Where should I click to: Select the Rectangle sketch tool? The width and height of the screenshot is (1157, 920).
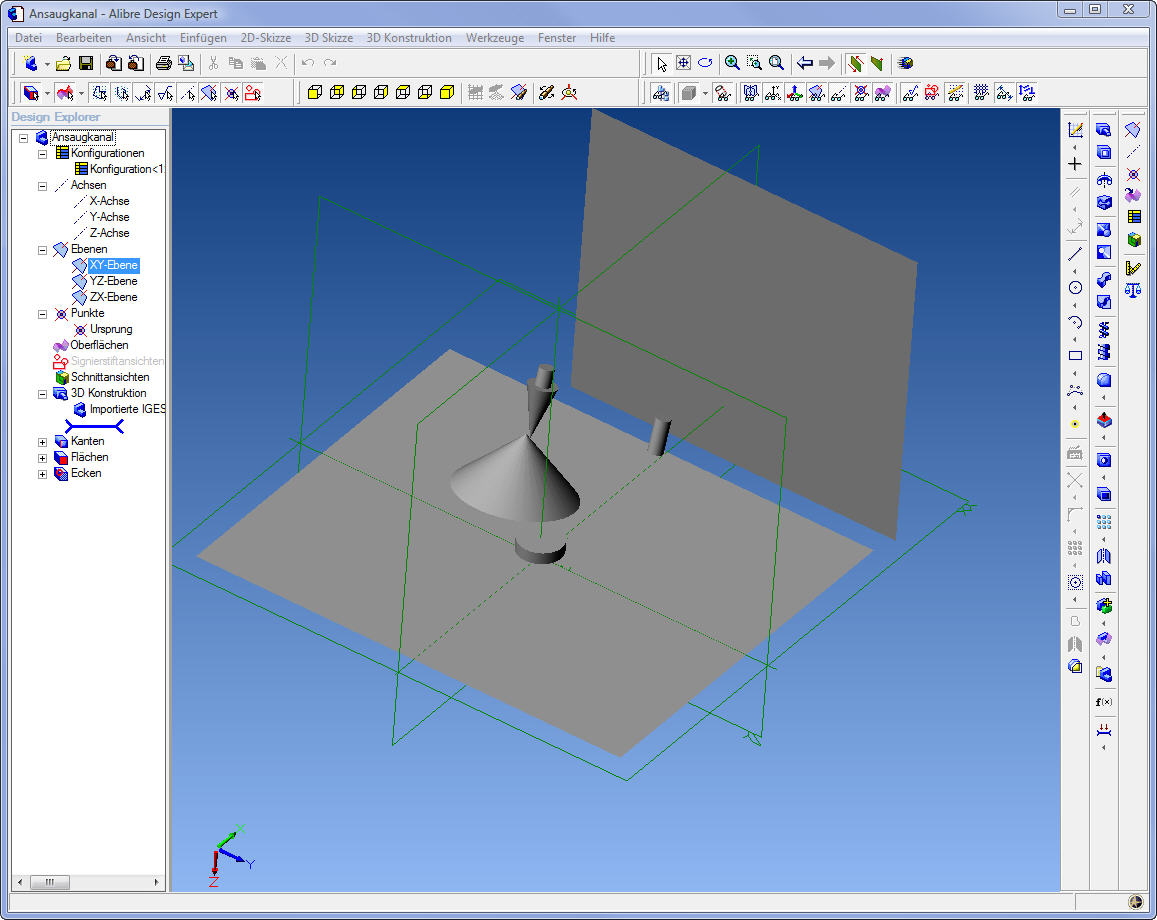(x=1075, y=356)
